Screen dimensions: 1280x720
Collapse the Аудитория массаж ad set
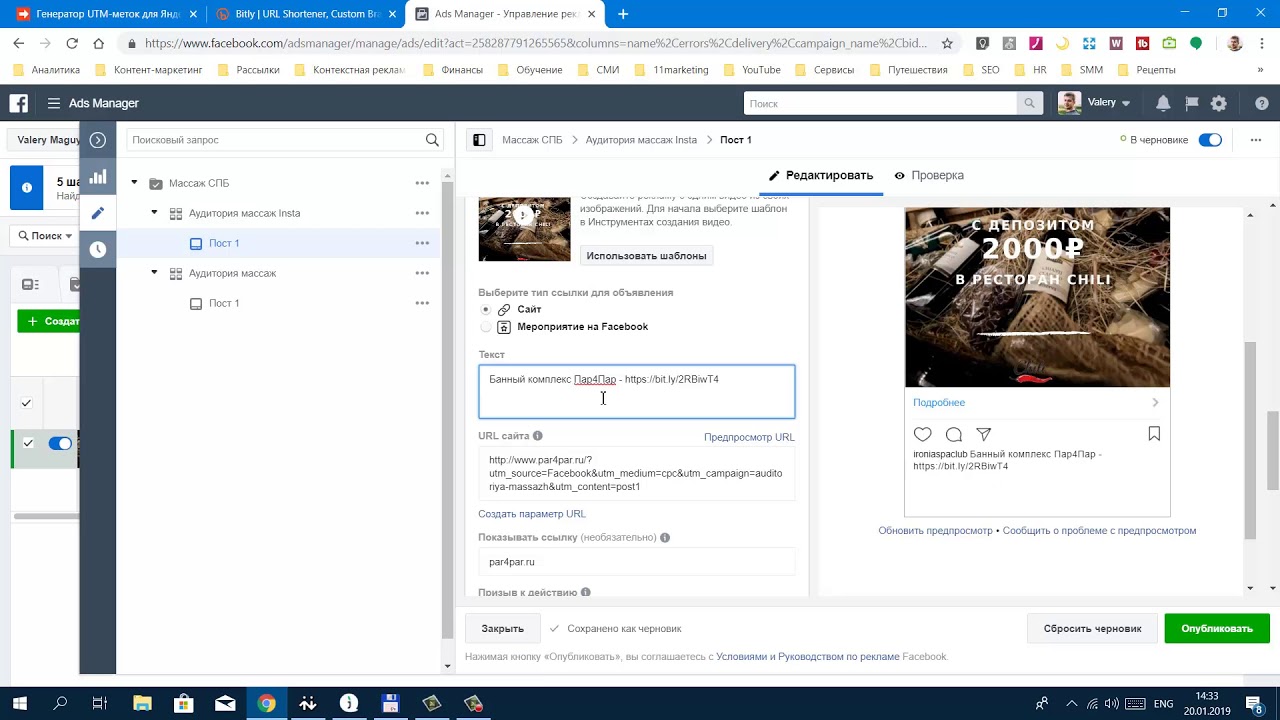[x=154, y=273]
